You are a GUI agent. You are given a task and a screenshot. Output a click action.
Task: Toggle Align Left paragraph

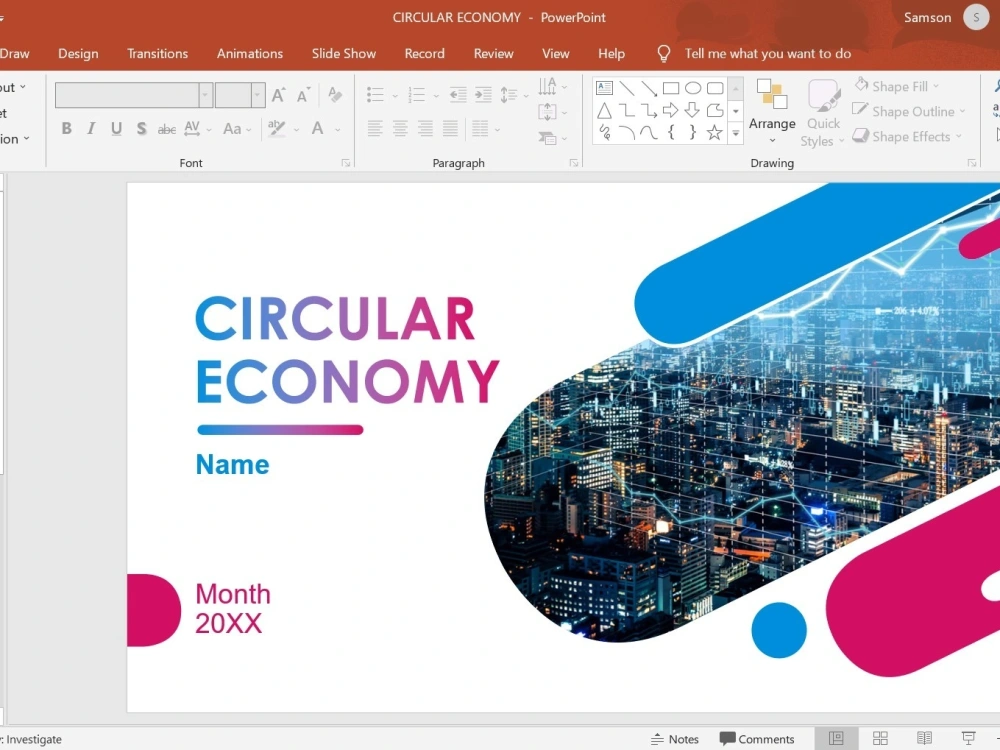(x=375, y=128)
